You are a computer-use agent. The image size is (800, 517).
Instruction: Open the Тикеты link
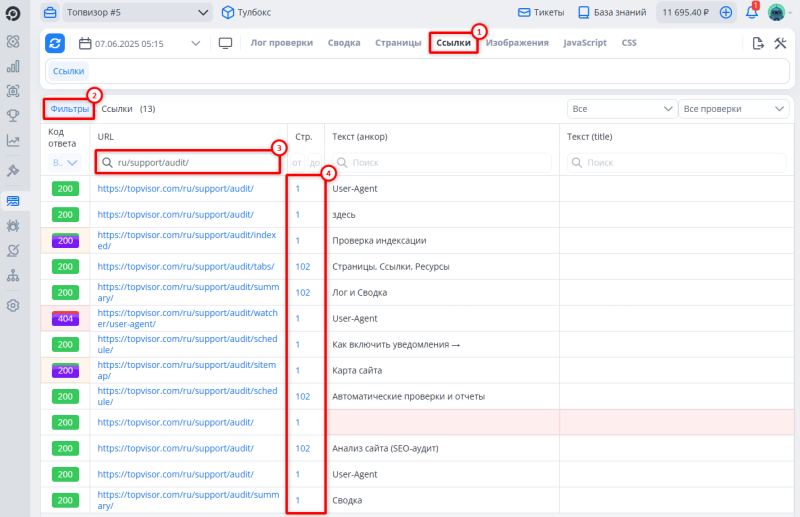540,13
